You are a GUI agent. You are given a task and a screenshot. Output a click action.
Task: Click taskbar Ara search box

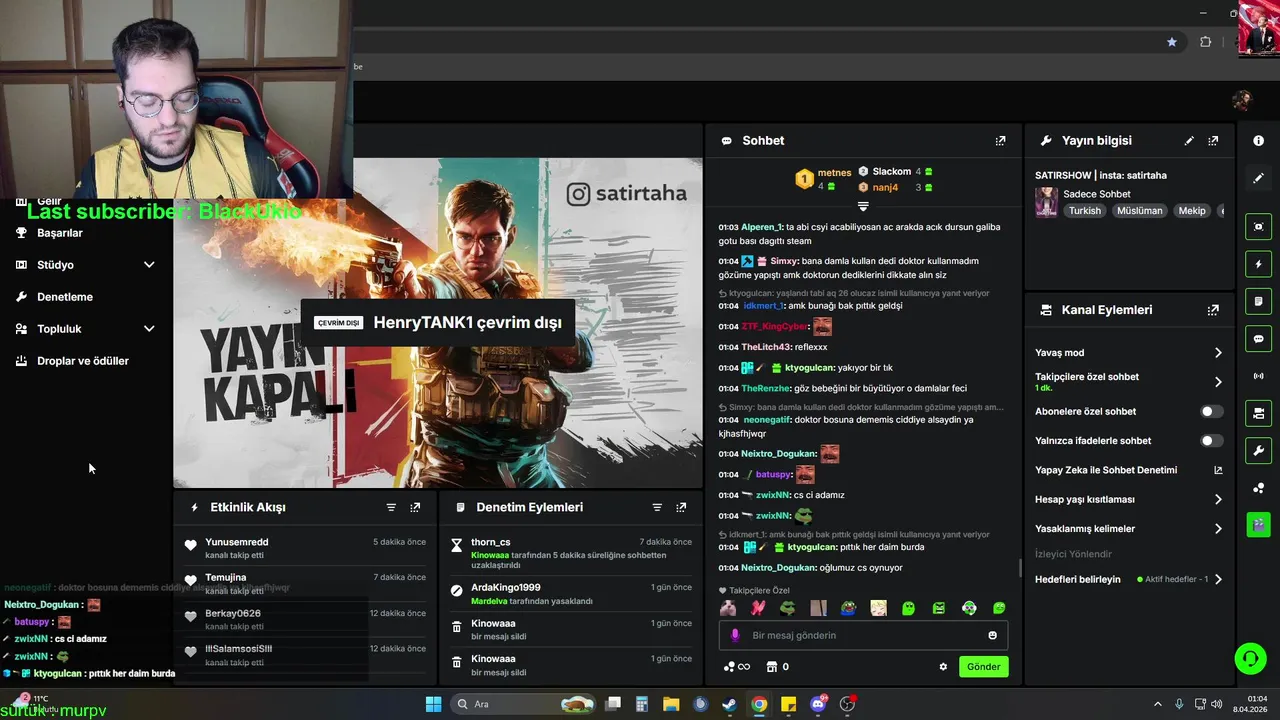[523, 704]
